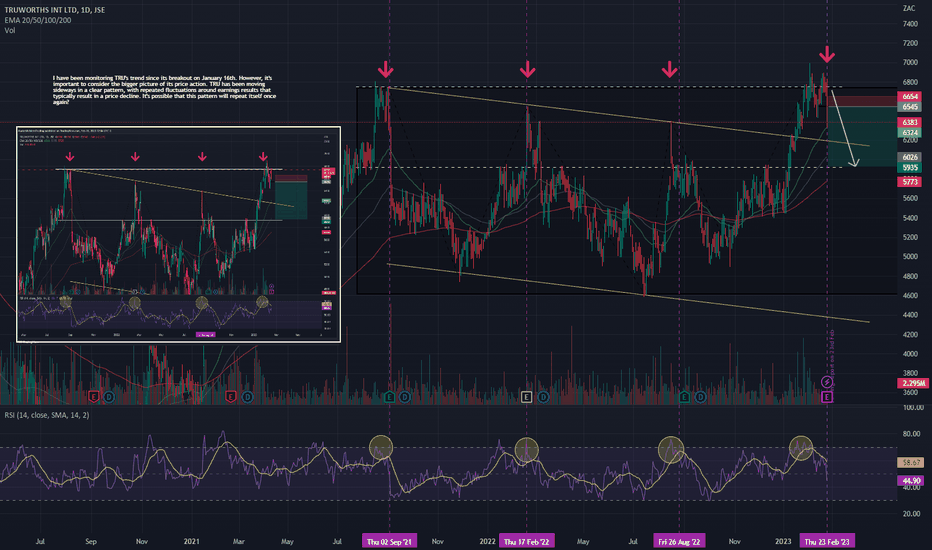Viewport: 932px width, 550px height.
Task: Click the 2021 year label on time axis
Action: coord(191,542)
